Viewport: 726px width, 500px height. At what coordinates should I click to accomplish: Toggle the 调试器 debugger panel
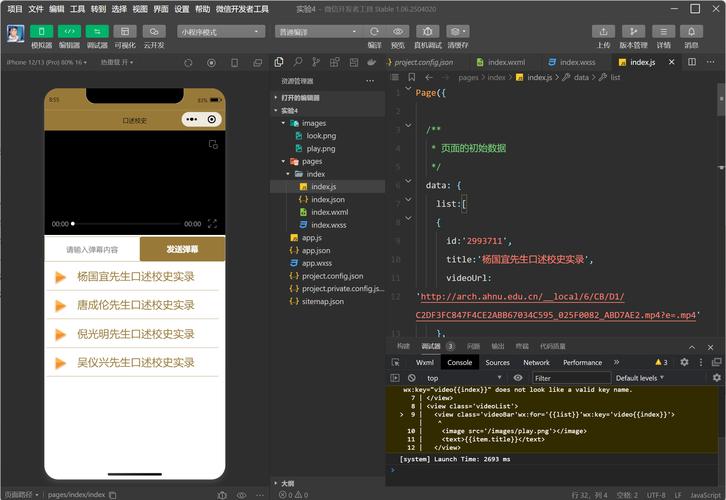[98, 31]
